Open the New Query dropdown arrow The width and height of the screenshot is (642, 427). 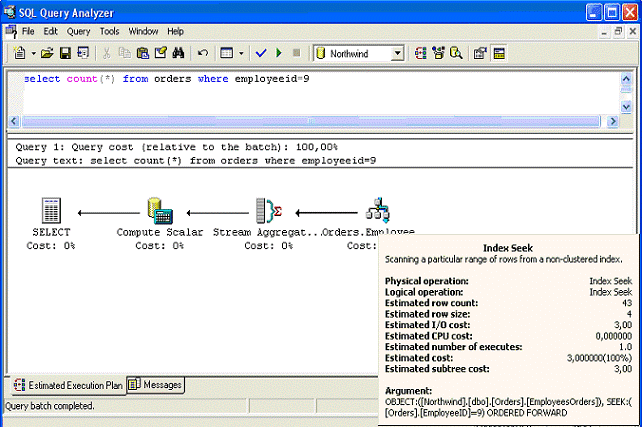(x=34, y=54)
